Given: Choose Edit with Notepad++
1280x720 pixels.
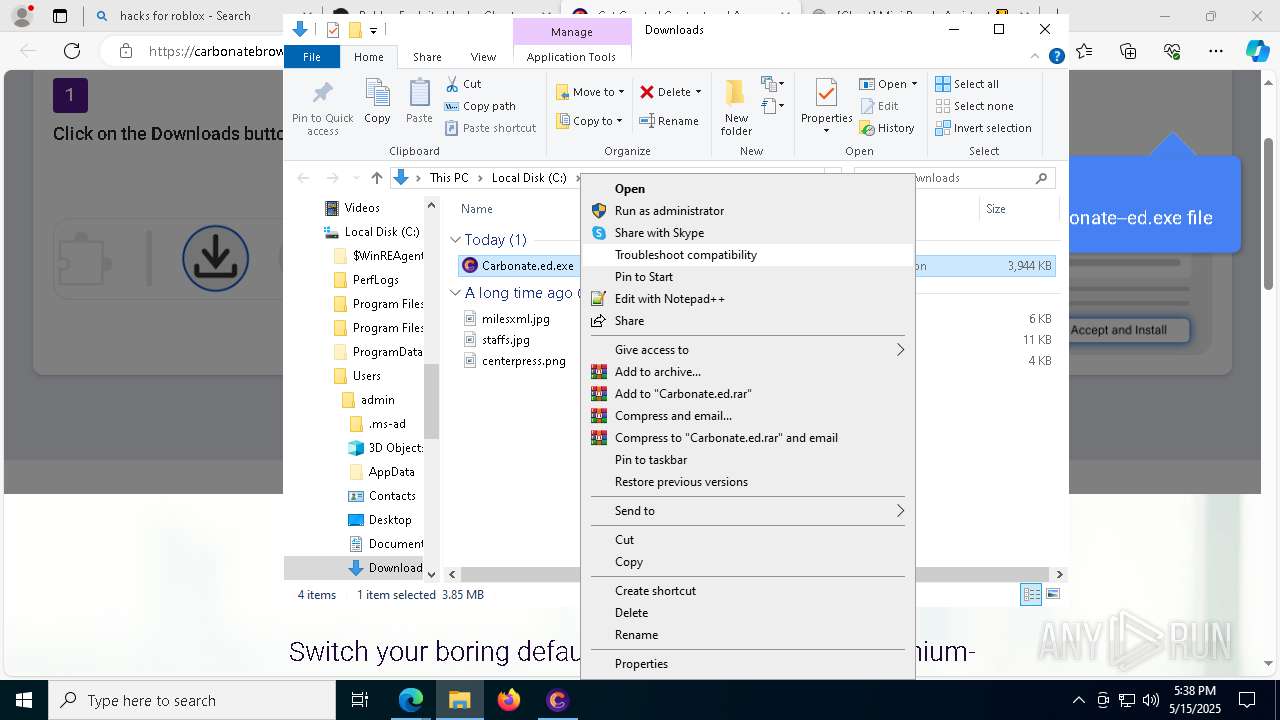Looking at the screenshot, I should click(x=747, y=299).
